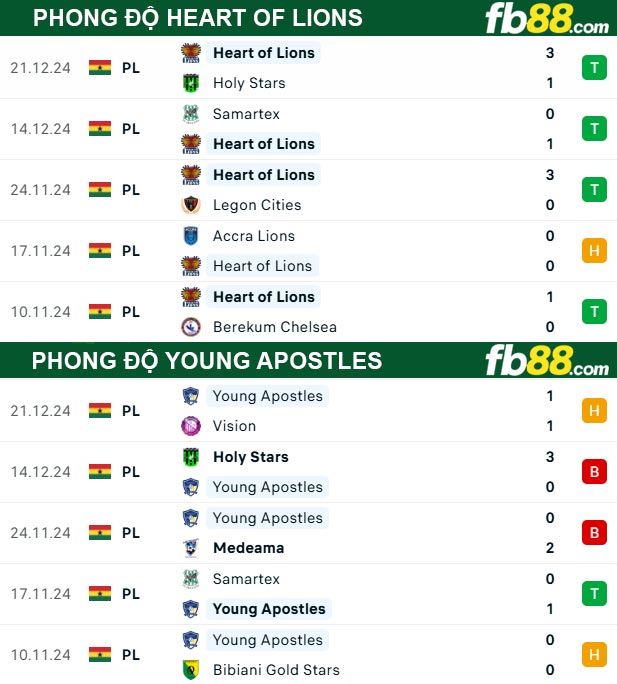
Task: Click the Berekum Chelsea club logo
Action: coord(191,327)
